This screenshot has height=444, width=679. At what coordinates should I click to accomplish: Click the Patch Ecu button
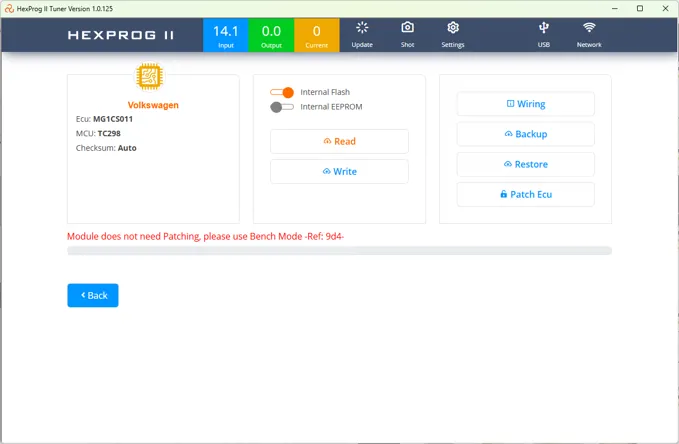(526, 194)
